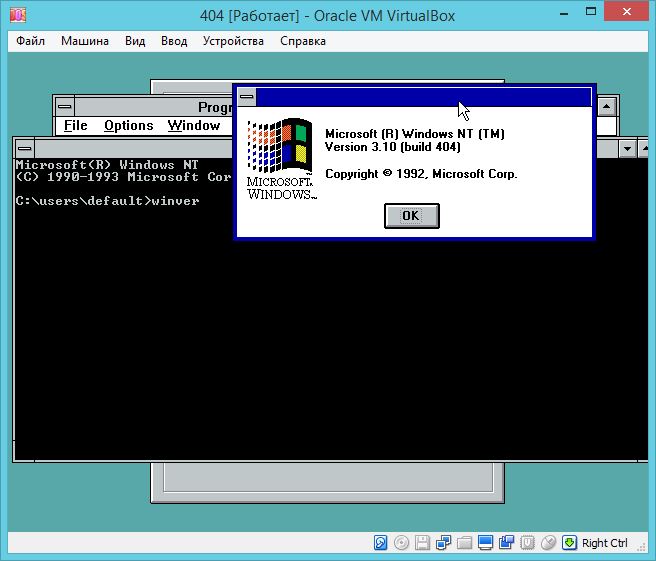
Task: Click the network adapters indicator icon
Action: [x=443, y=543]
